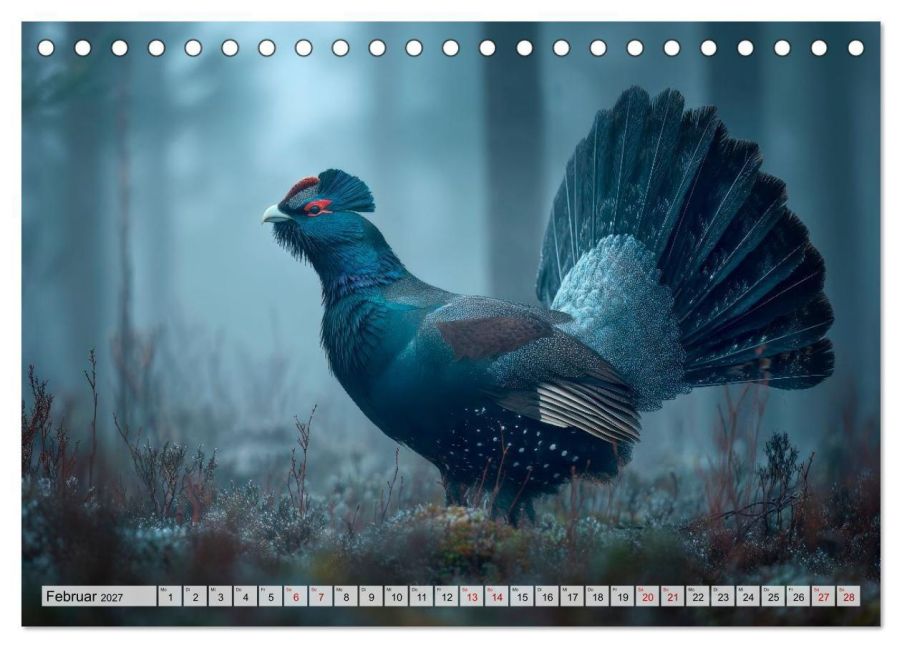The height and width of the screenshot is (648, 902).
Task: Select red Sunday 7 cell
Action: (x=320, y=596)
